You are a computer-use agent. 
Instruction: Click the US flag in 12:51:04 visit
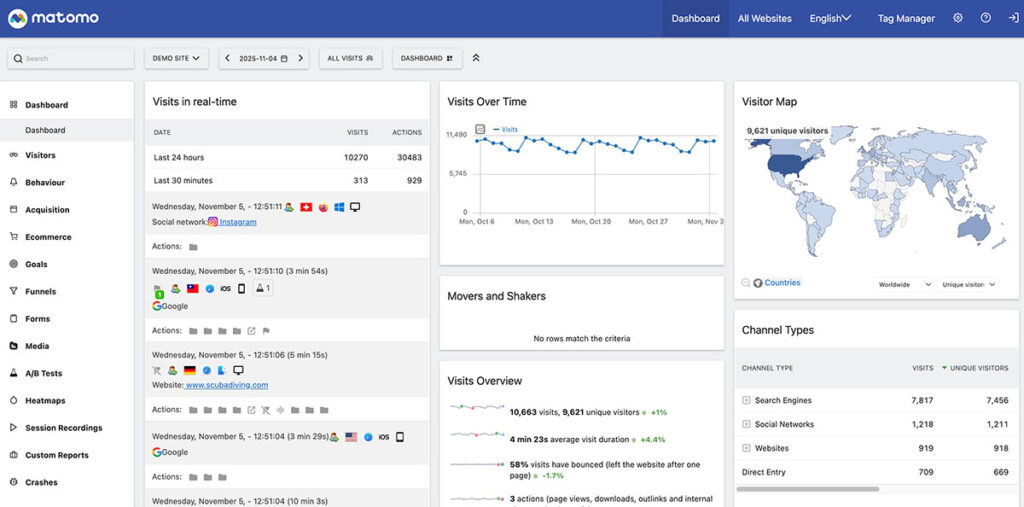pyautogui.click(x=351, y=436)
